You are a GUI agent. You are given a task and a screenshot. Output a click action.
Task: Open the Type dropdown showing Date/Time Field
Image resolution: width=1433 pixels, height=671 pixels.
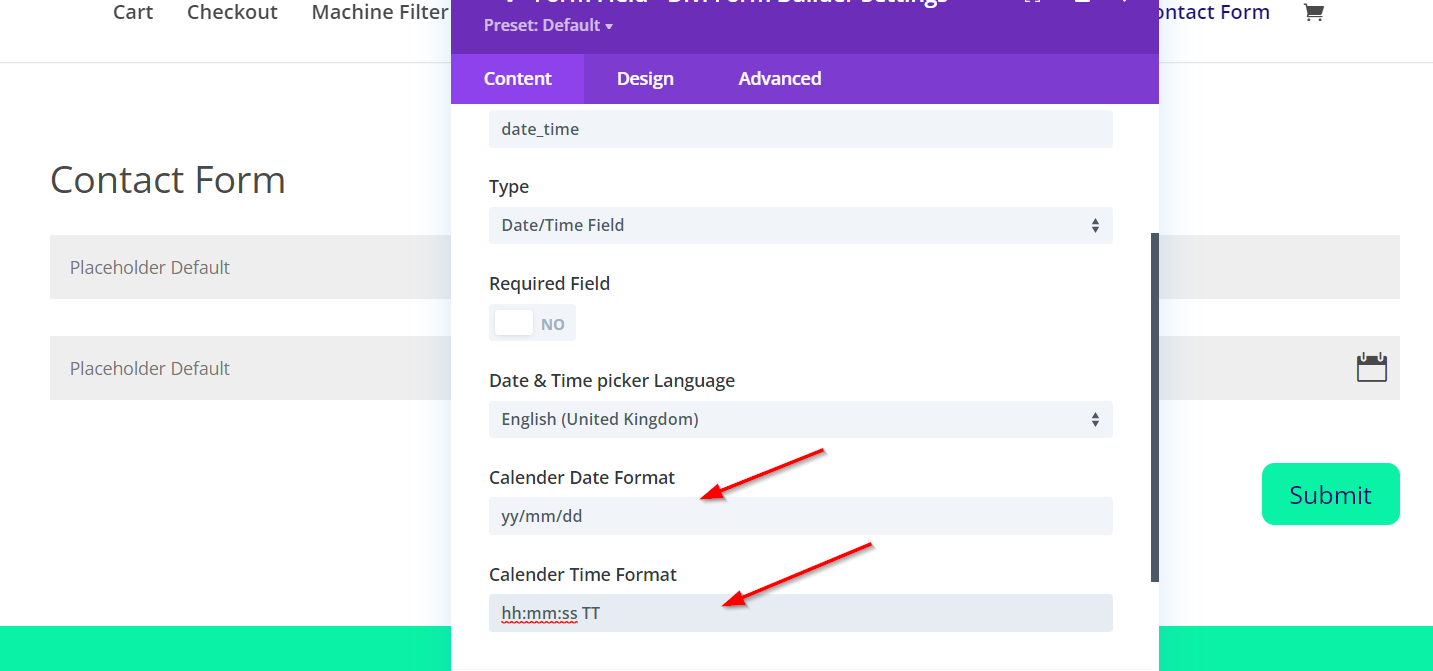point(800,225)
